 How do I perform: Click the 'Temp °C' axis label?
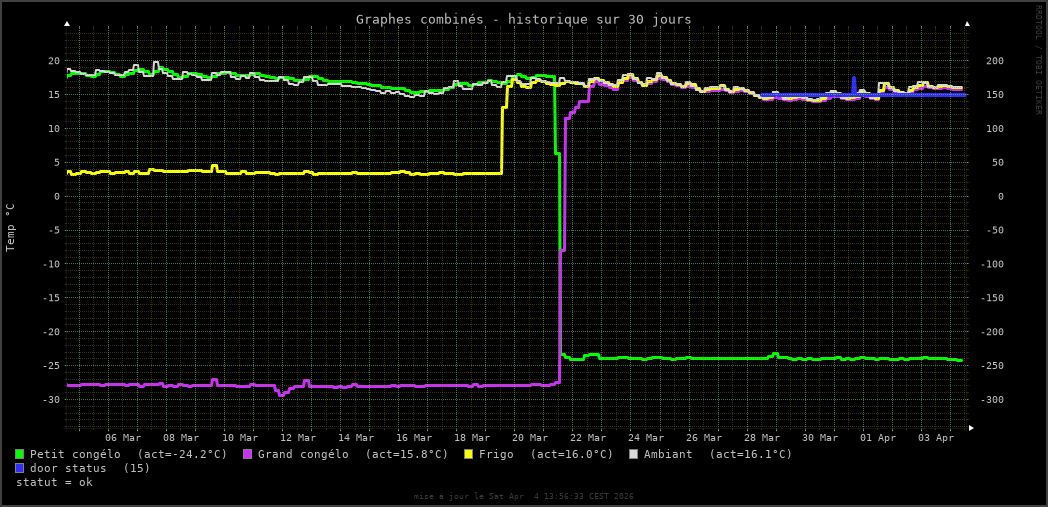11,227
